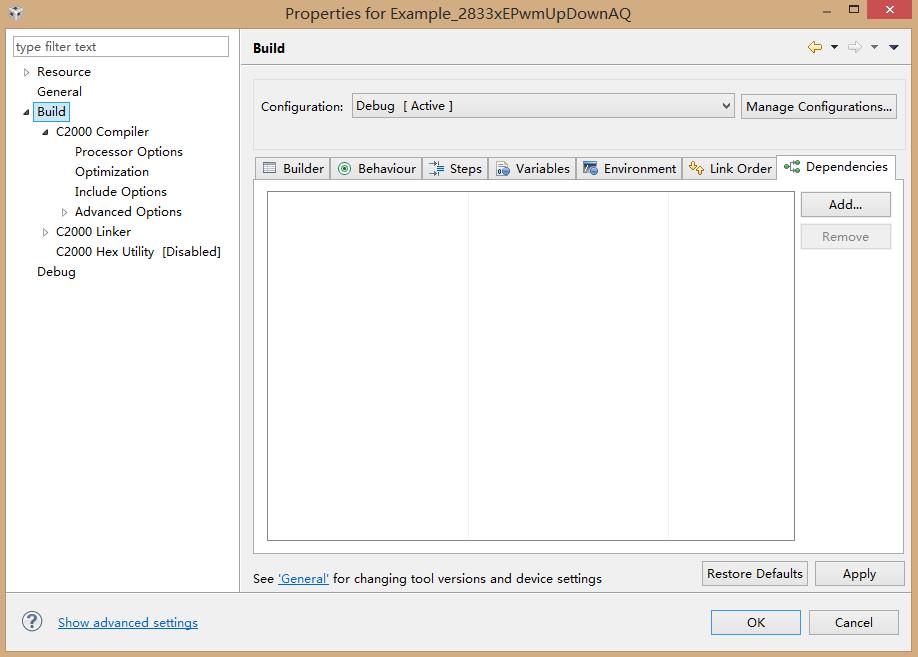Viewport: 918px width, 657px height.
Task: Click the Builder tab icon
Action: pos(269,168)
